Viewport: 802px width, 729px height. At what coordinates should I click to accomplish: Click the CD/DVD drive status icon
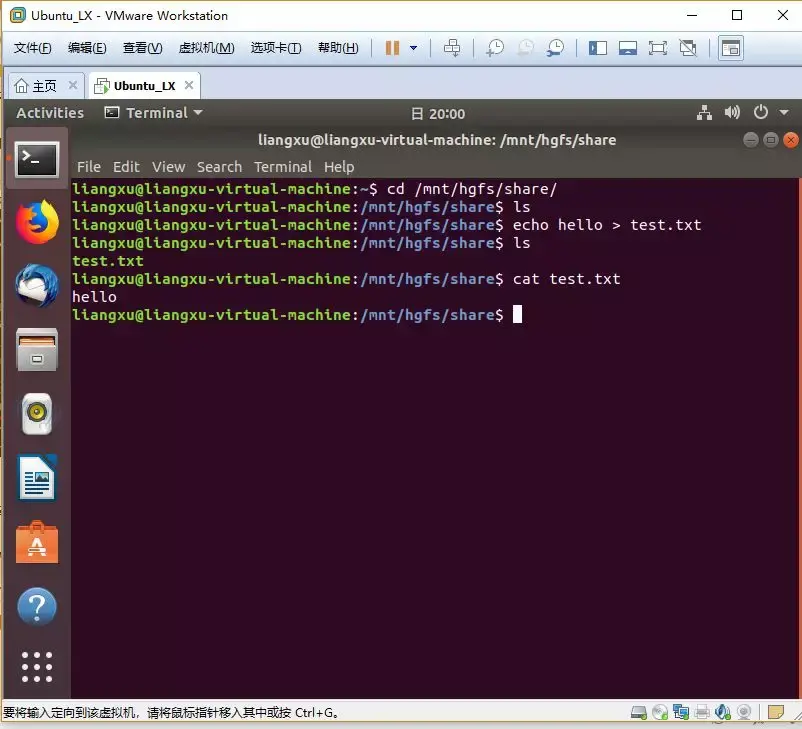(660, 712)
